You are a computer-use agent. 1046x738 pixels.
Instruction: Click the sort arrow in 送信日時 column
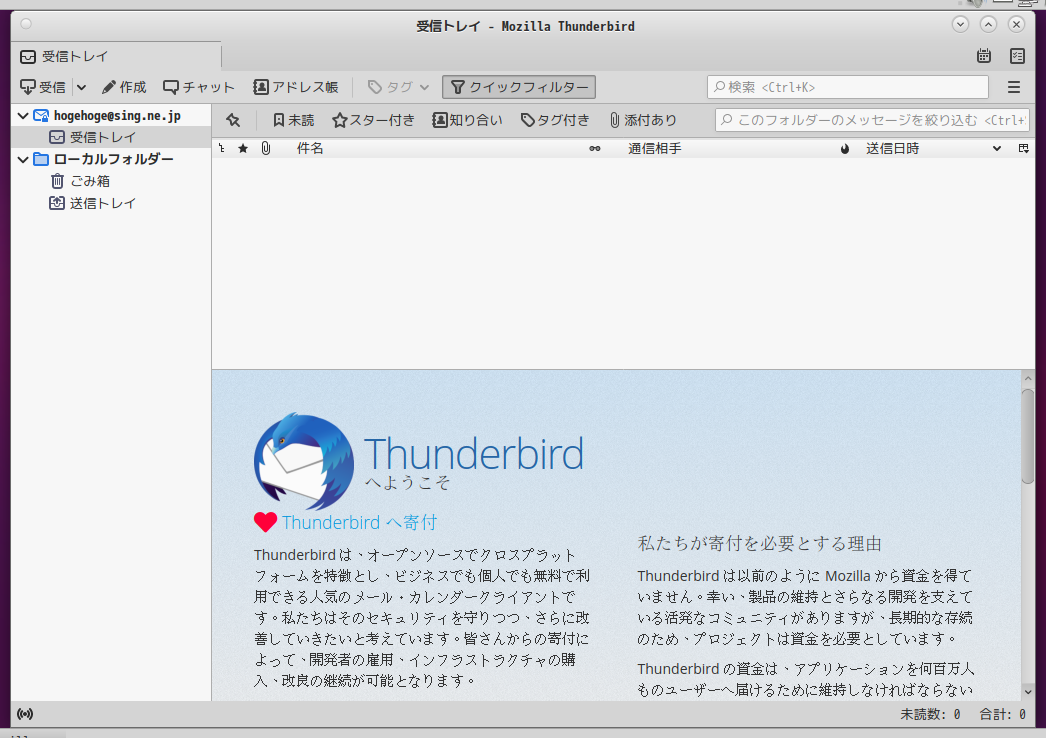pyautogui.click(x=997, y=149)
